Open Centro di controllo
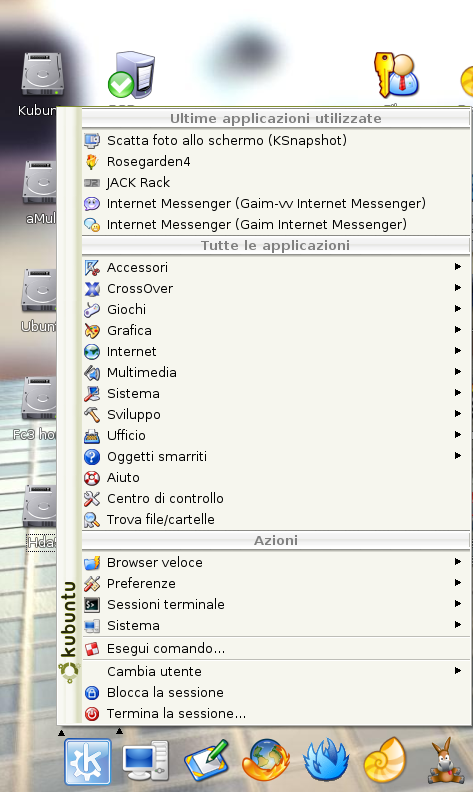 pyautogui.click(x=276, y=499)
